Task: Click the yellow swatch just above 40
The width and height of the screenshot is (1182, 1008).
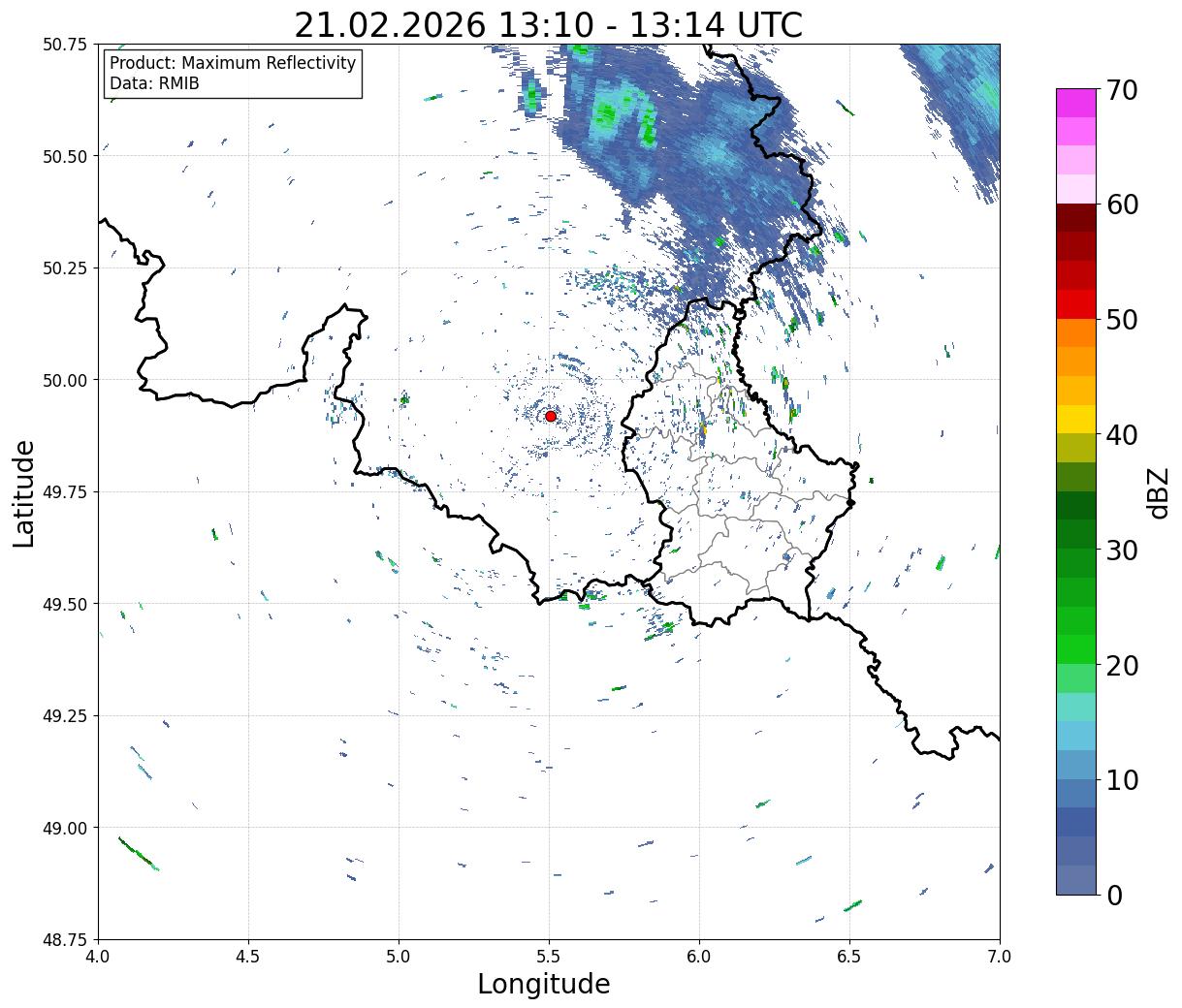Action: (1076, 419)
